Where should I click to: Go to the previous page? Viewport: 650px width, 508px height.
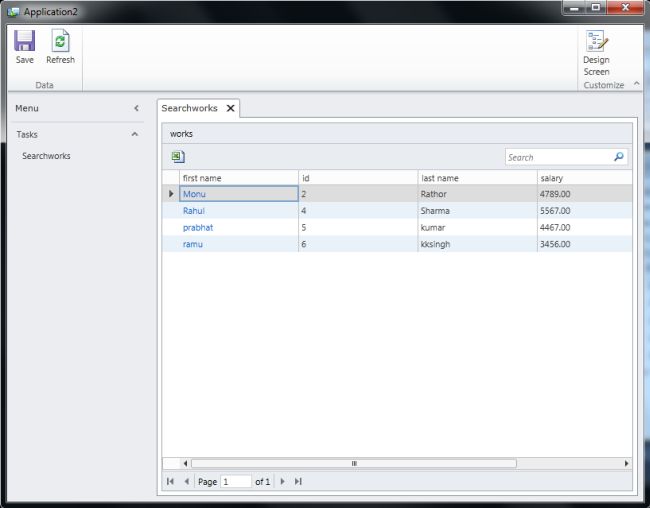[187, 481]
